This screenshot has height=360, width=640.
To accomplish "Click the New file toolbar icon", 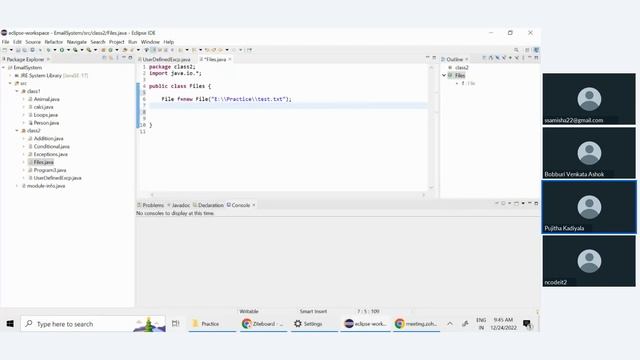I will (x=4, y=50).
